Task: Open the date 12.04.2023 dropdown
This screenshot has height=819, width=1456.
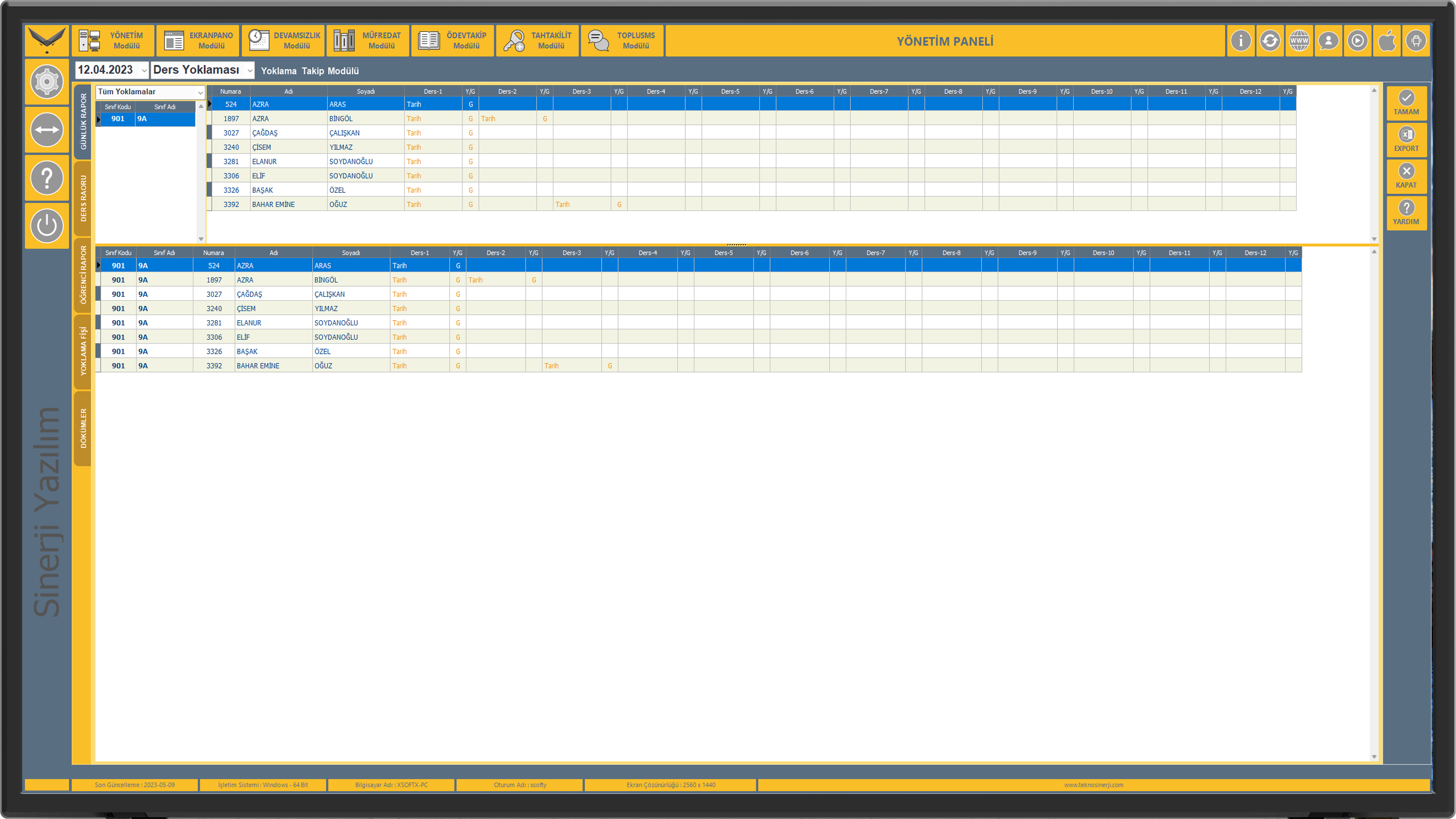Action: point(143,71)
